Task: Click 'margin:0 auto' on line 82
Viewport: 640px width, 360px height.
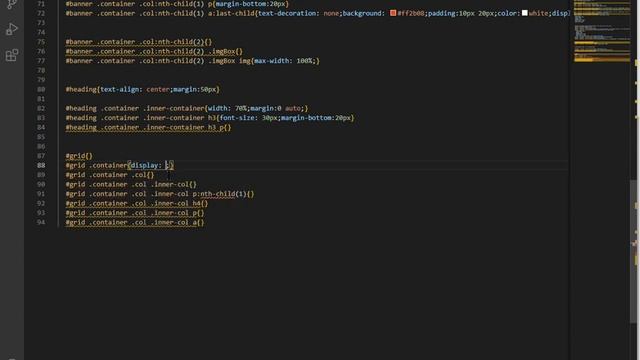Action: [276, 108]
